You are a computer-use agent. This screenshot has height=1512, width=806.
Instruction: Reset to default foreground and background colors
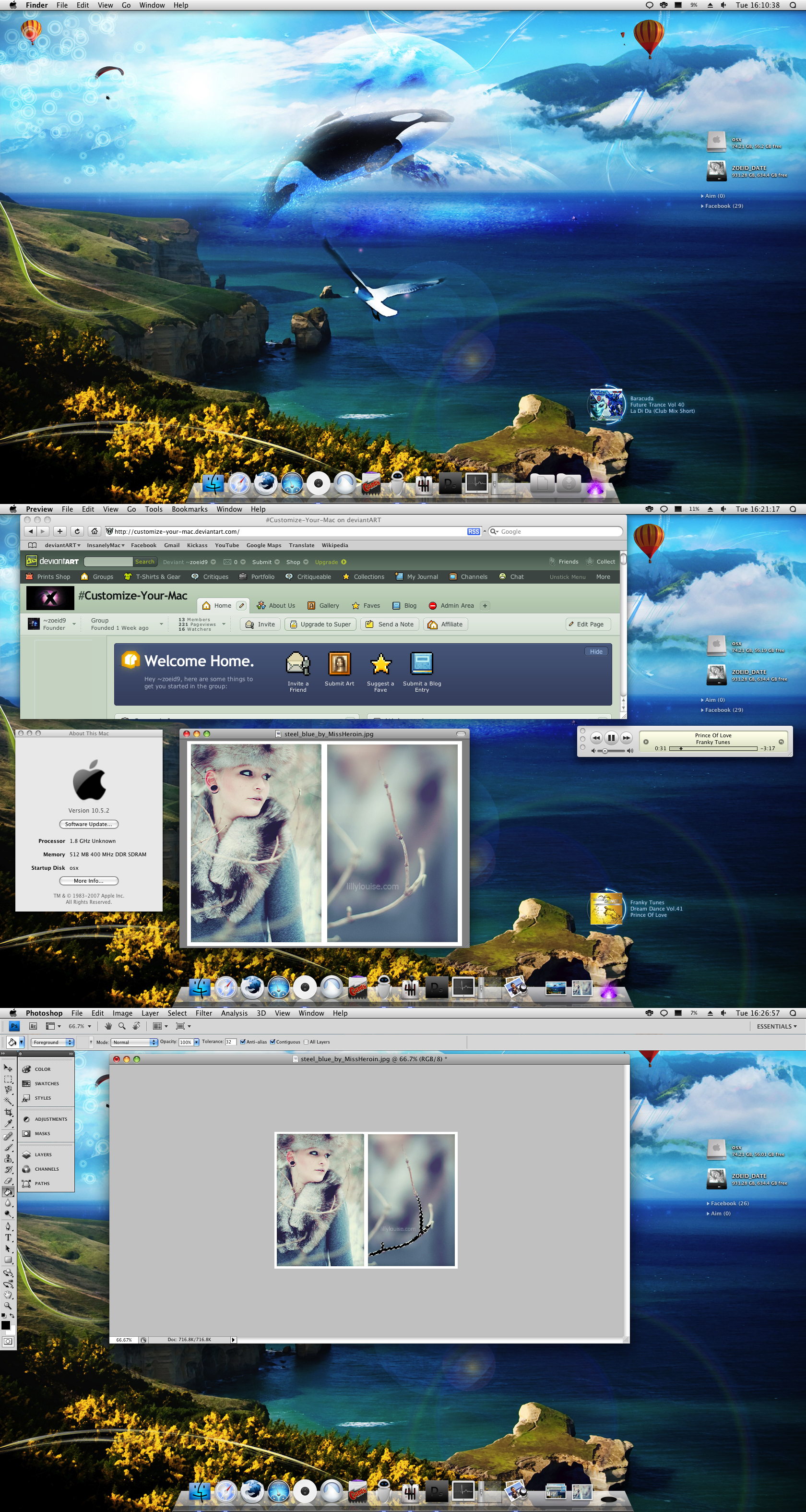point(3,1315)
